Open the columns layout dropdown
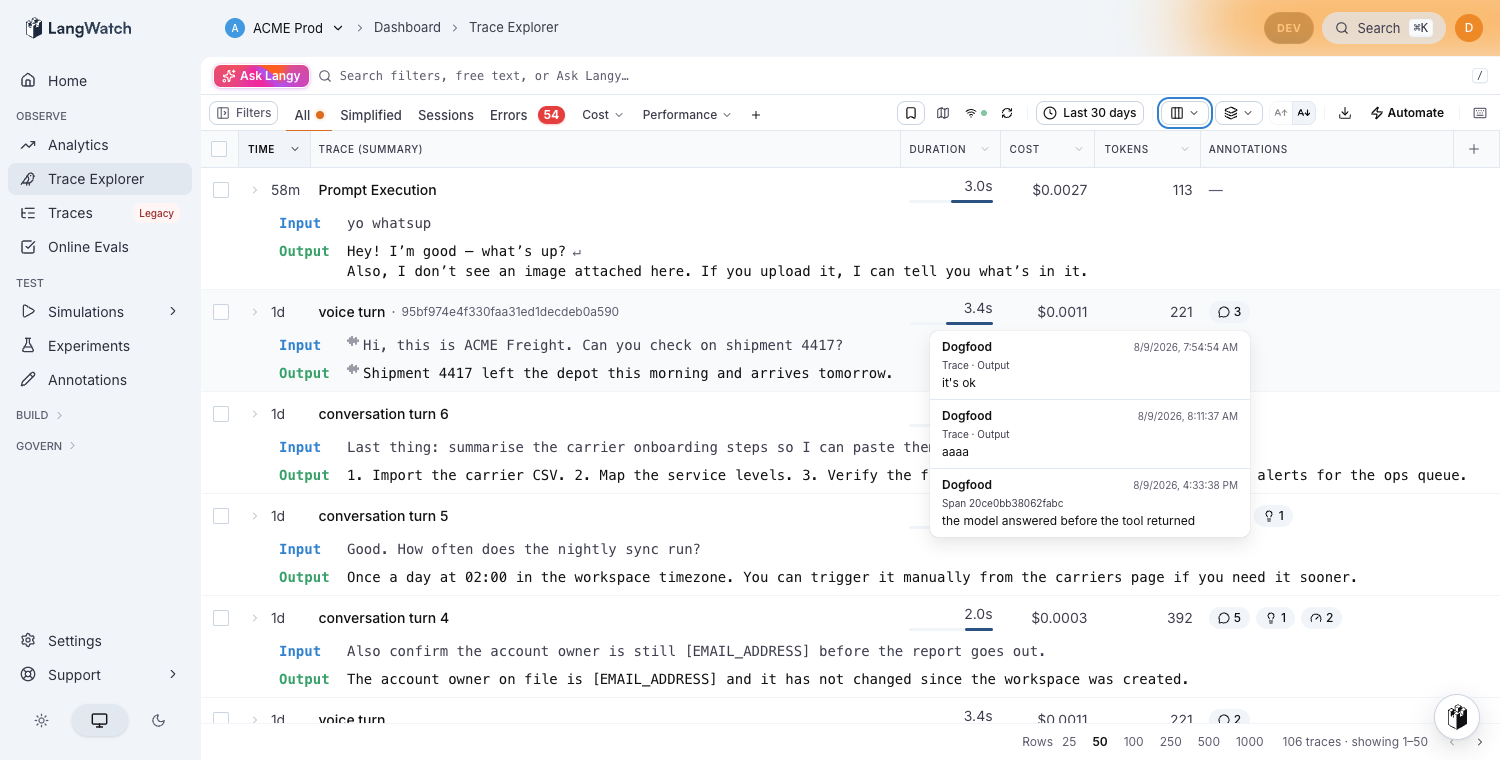 [1185, 113]
